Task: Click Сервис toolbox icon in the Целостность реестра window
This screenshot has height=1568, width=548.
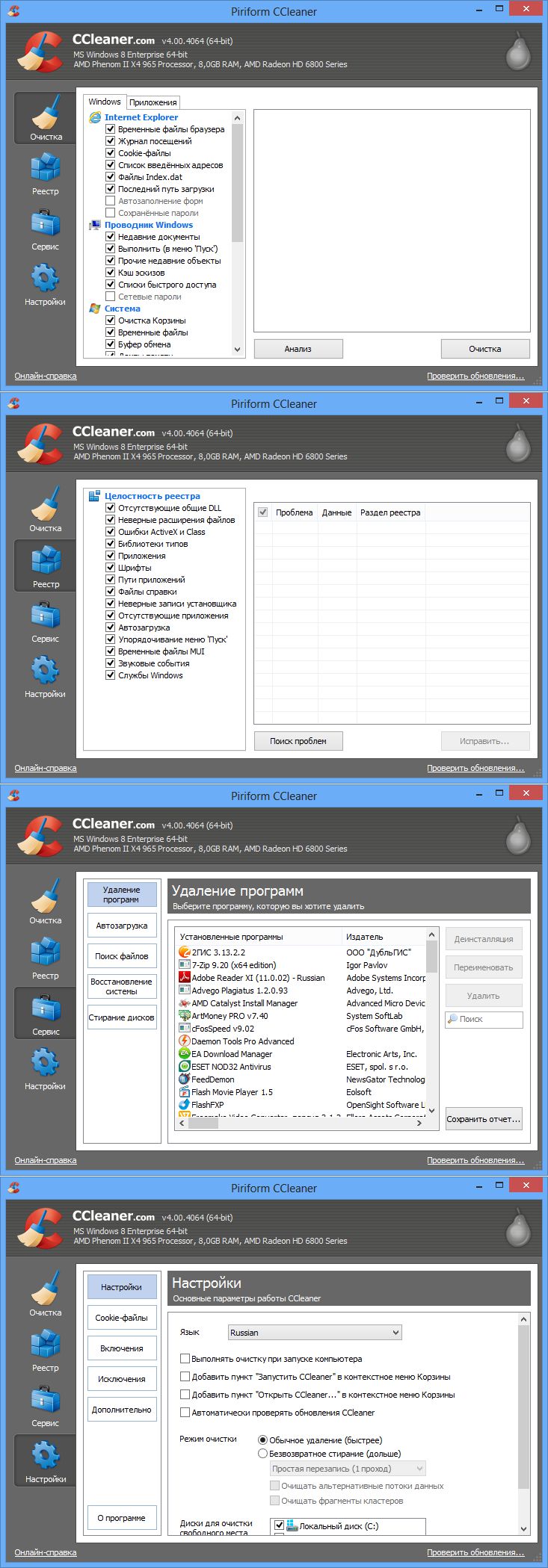Action: point(45,615)
